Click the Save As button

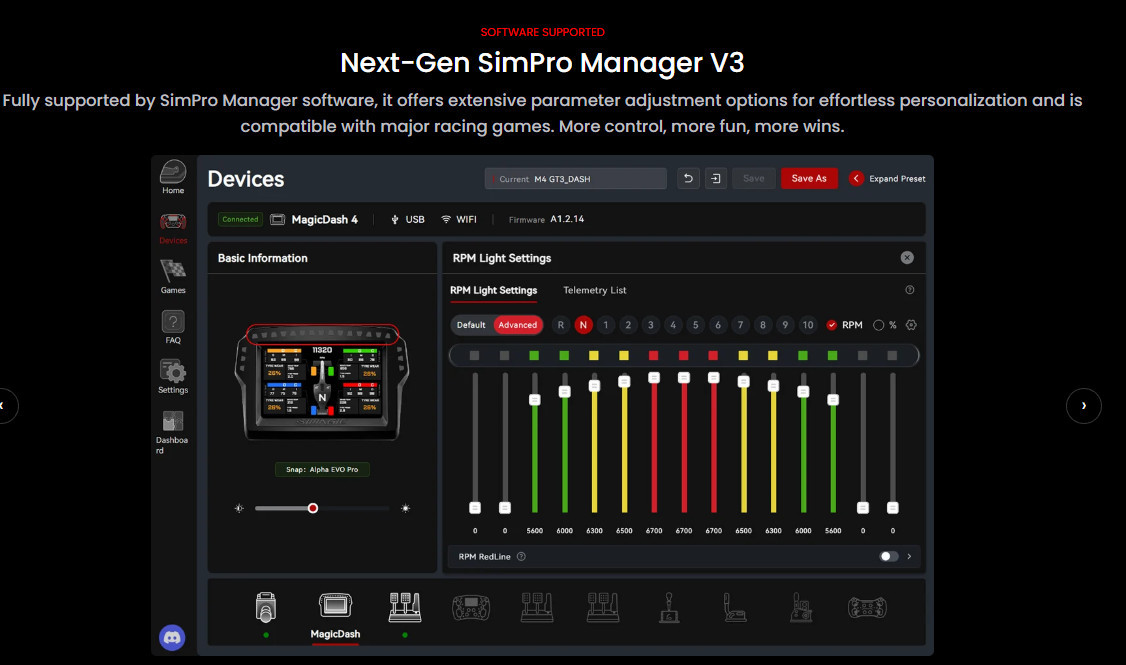pos(809,178)
